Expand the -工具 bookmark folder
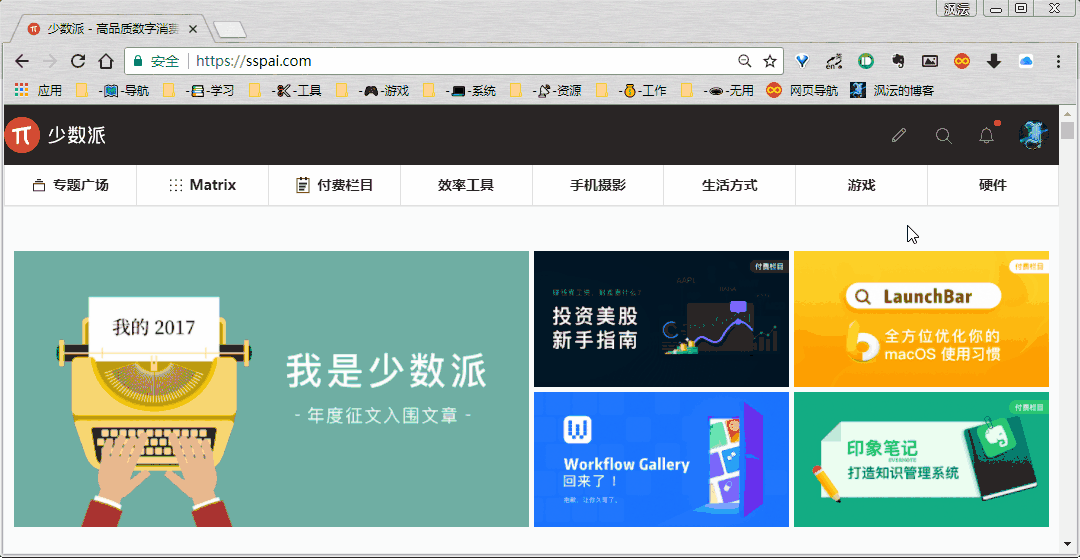The width and height of the screenshot is (1080, 560). click(x=286, y=90)
